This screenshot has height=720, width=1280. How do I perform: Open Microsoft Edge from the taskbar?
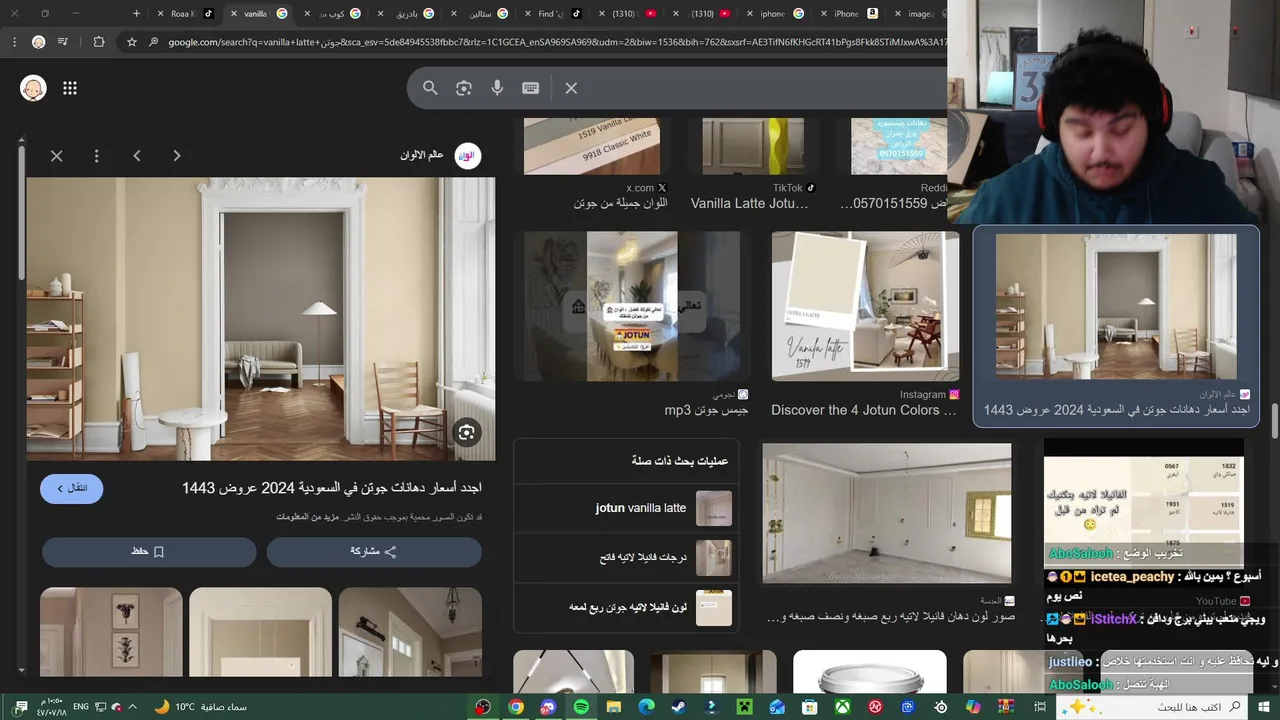647,707
